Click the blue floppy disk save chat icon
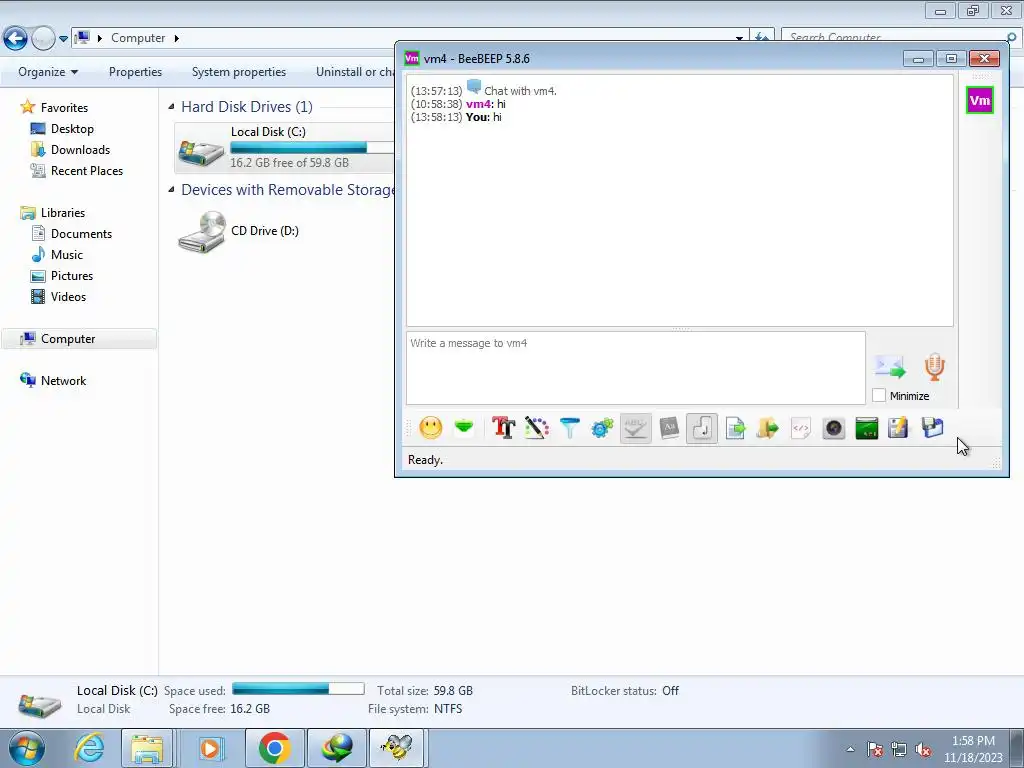 click(933, 428)
